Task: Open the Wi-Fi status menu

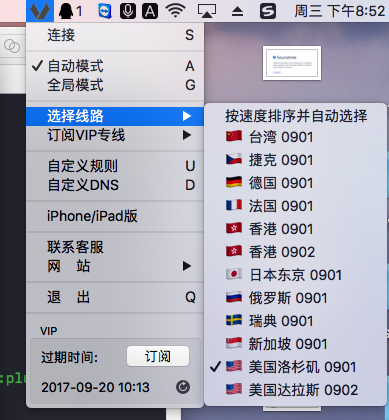Action: tap(176, 11)
